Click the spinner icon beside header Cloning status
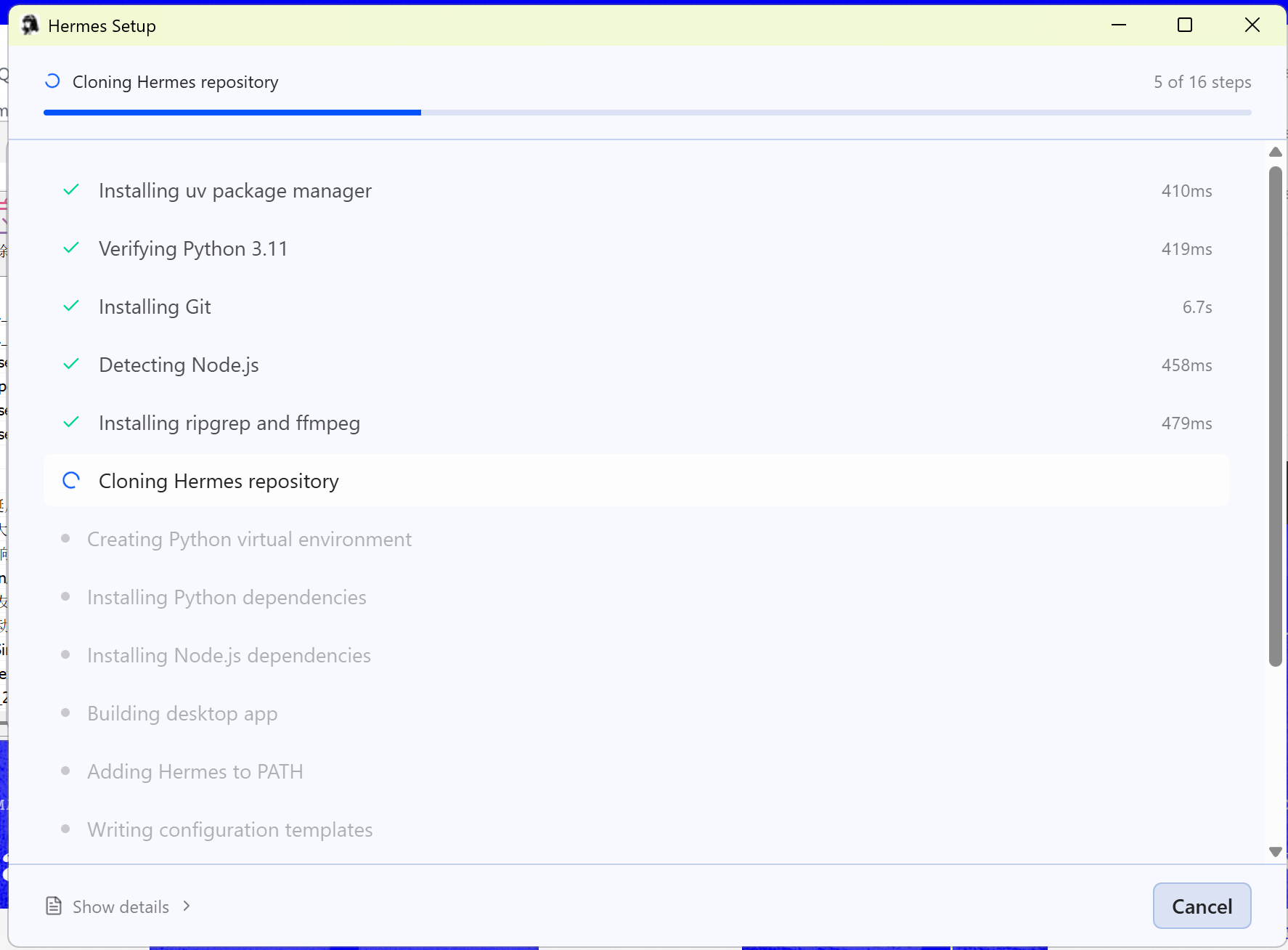 pyautogui.click(x=52, y=81)
